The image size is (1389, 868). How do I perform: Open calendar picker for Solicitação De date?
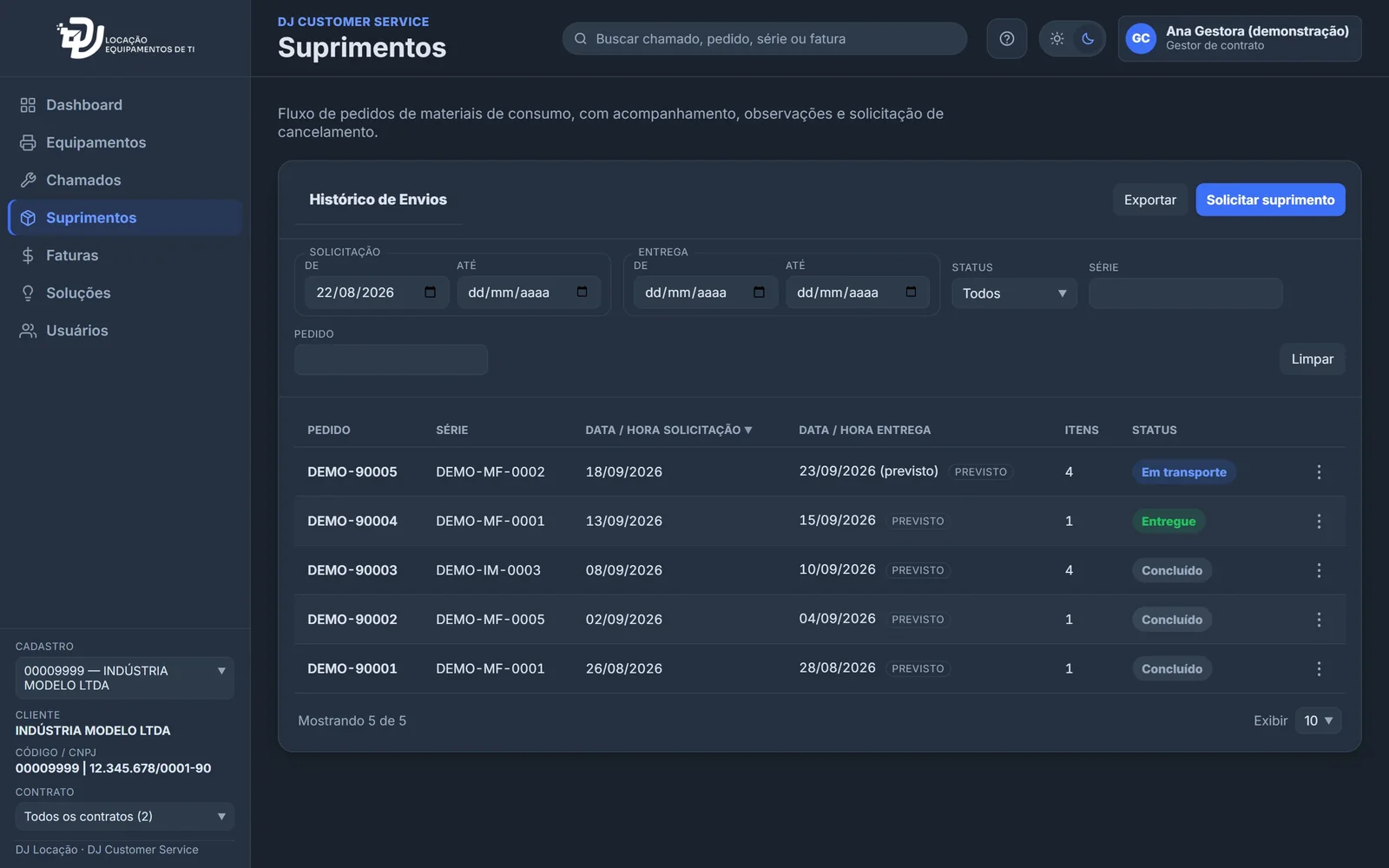(430, 293)
